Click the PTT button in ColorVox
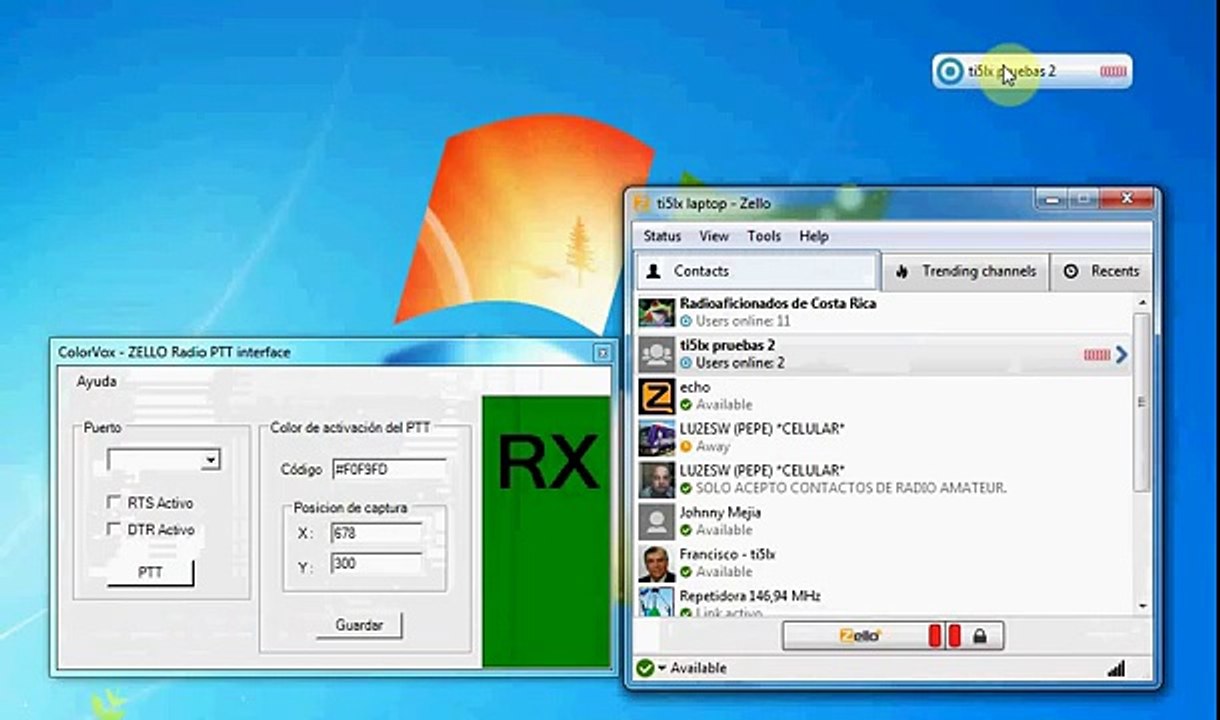The width and height of the screenshot is (1220, 720). 150,573
